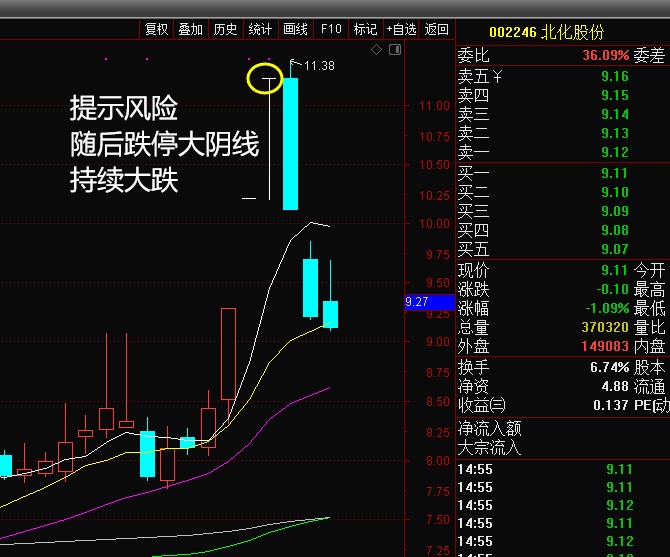Click the 卖一 ask price 9.12
Screen dimensions: 670x557
coord(615,152)
